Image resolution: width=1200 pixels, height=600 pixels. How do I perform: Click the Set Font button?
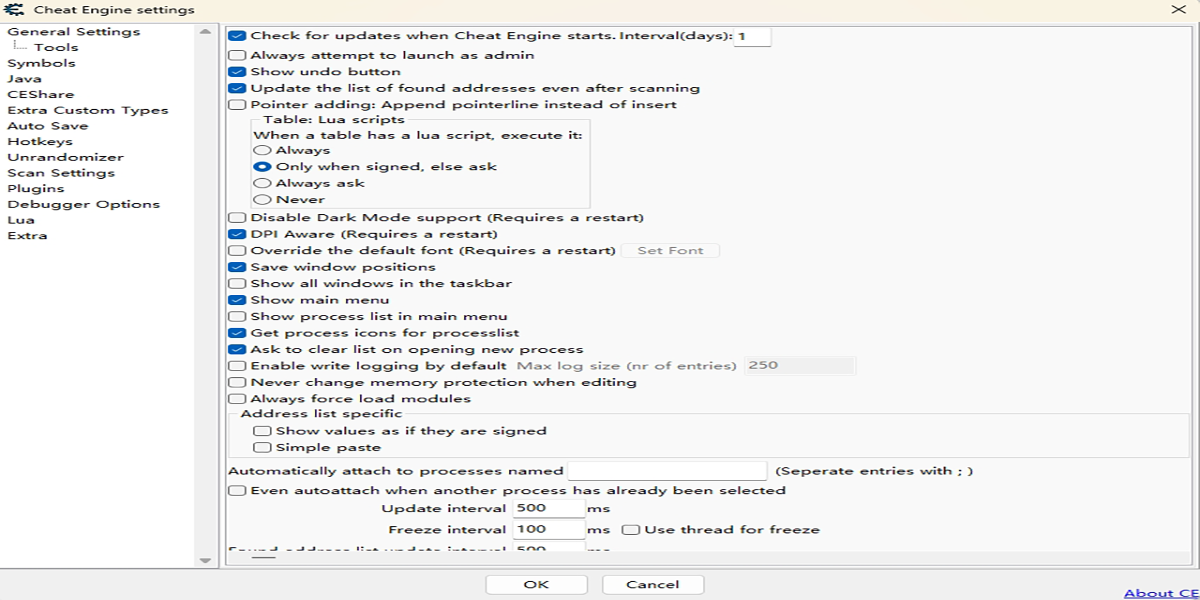pyautogui.click(x=670, y=251)
